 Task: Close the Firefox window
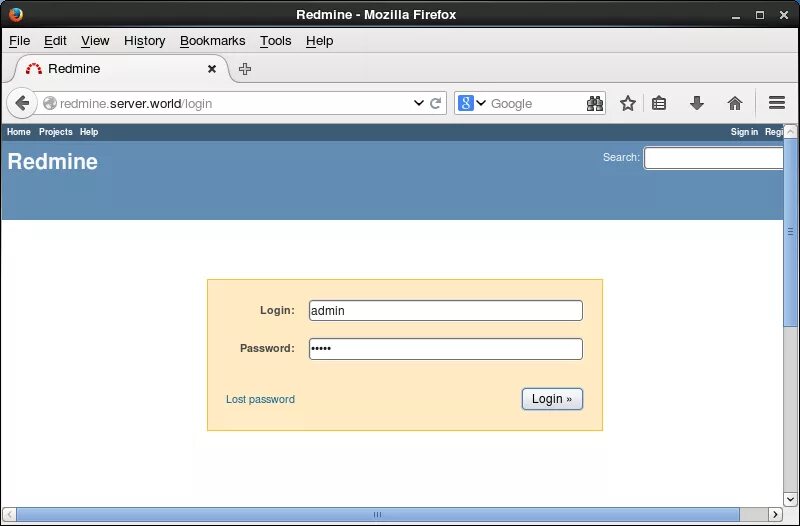click(784, 15)
